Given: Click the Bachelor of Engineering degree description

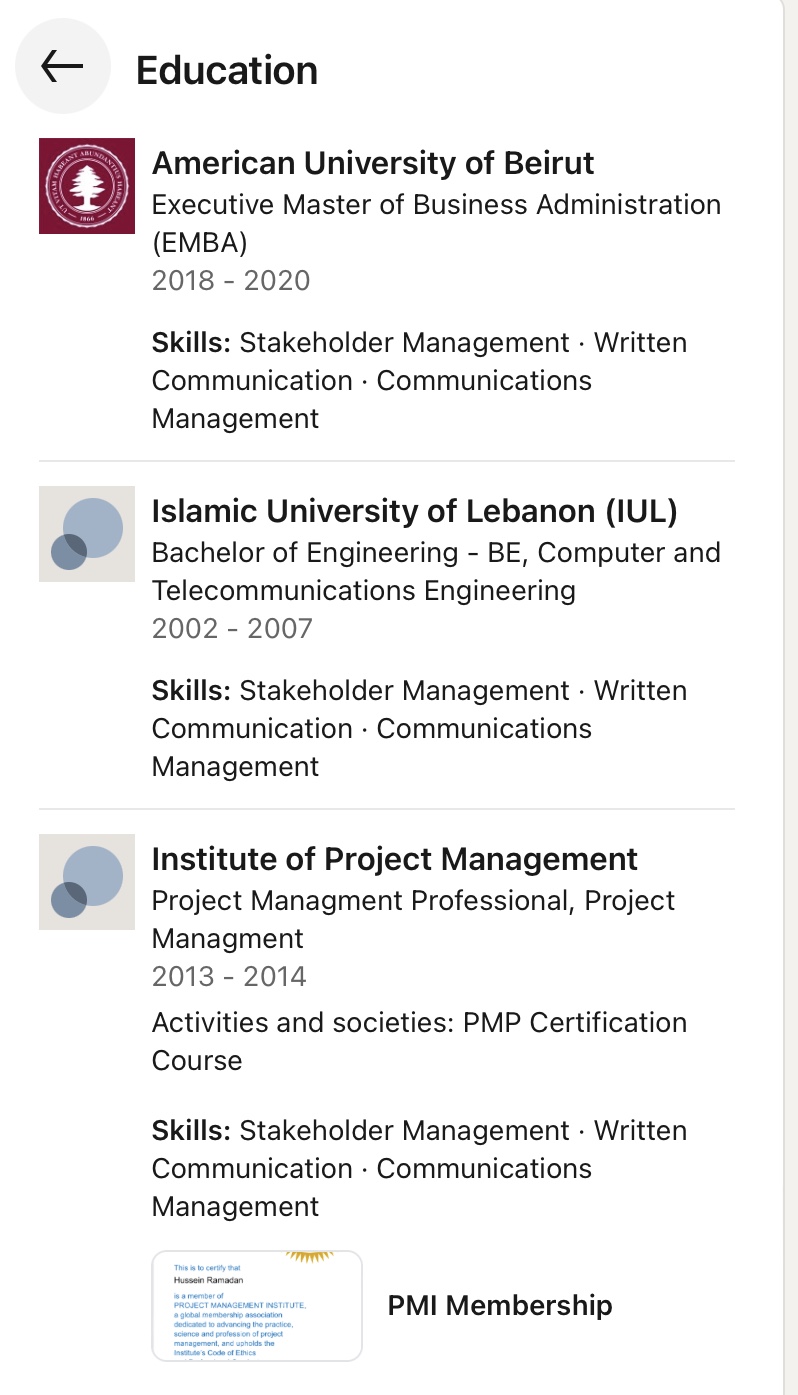Looking at the screenshot, I should pos(436,571).
